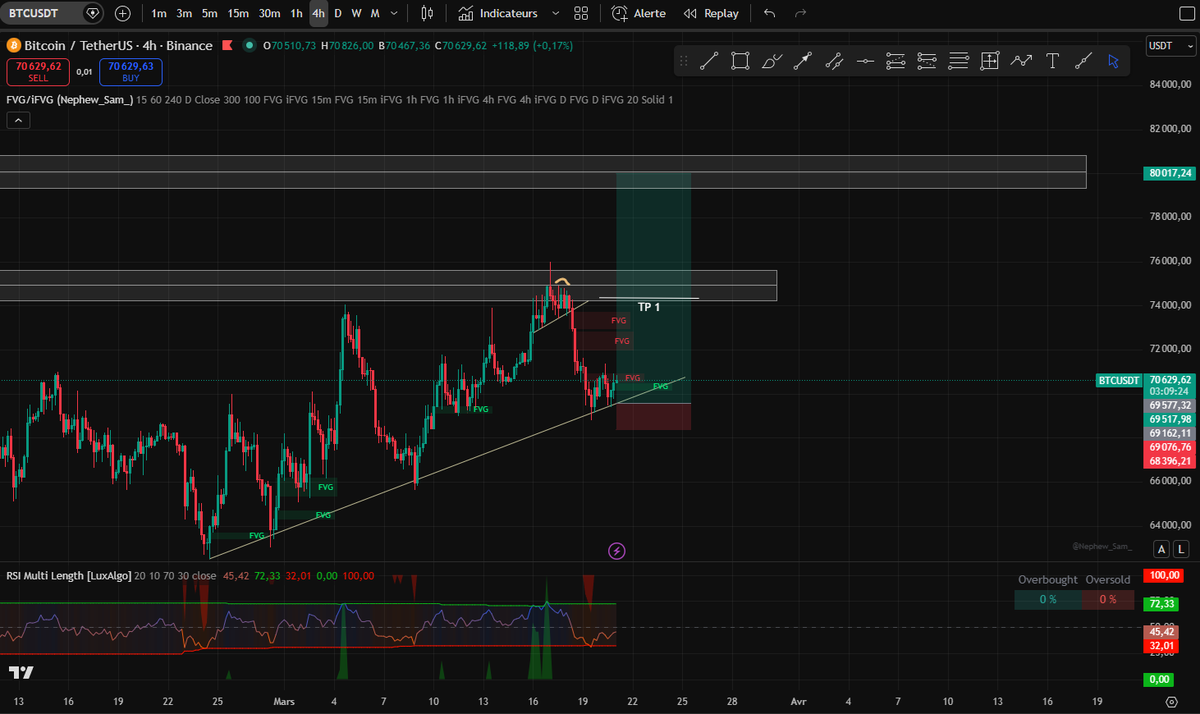Toggle logarithmic scale with L button
This screenshot has width=1200, height=714.
click(x=1181, y=549)
